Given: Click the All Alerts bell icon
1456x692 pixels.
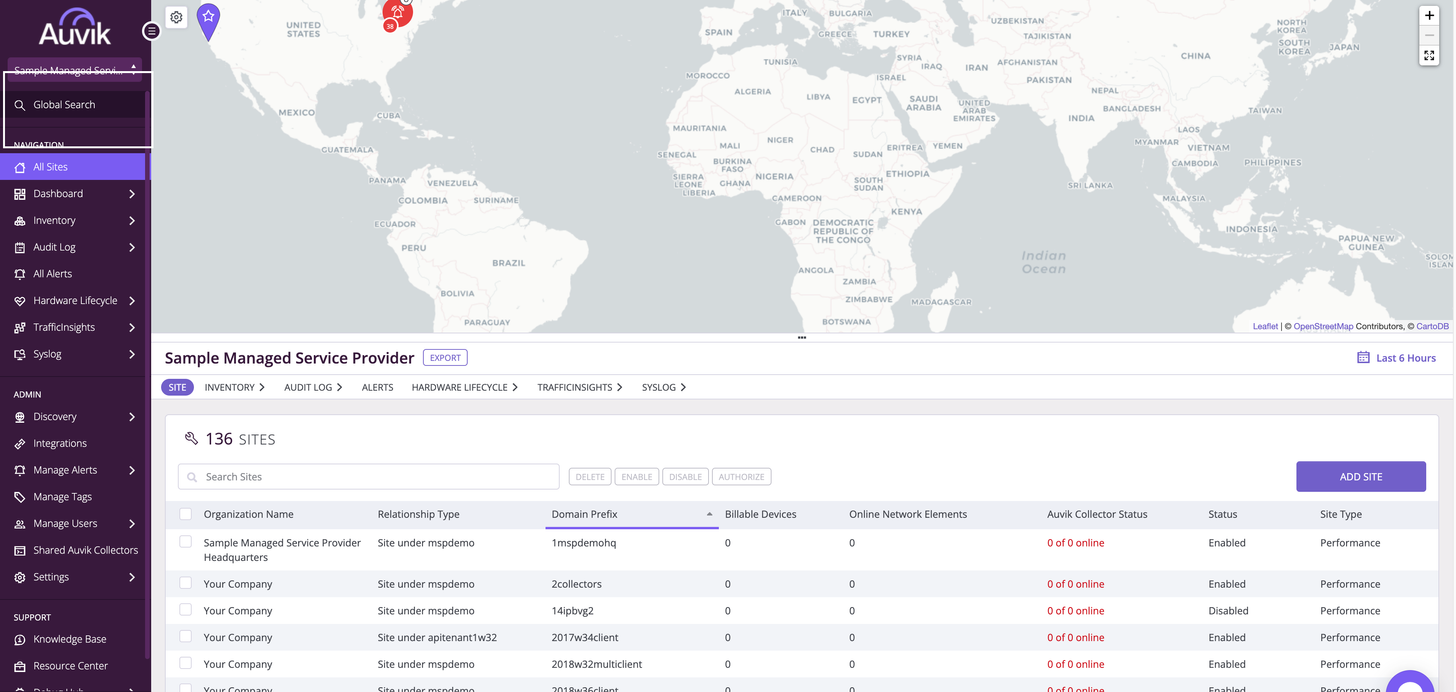Looking at the screenshot, I should [19, 274].
